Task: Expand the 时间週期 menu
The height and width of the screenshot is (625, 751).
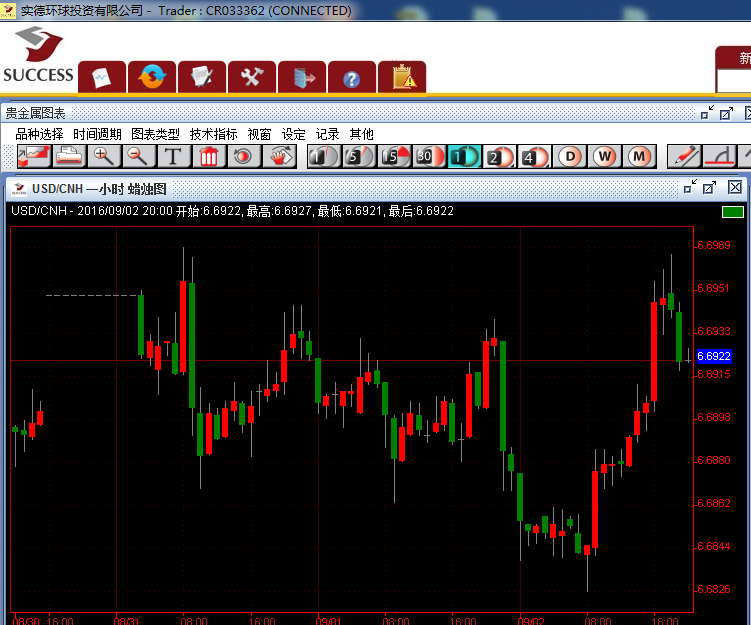Action: (97, 134)
